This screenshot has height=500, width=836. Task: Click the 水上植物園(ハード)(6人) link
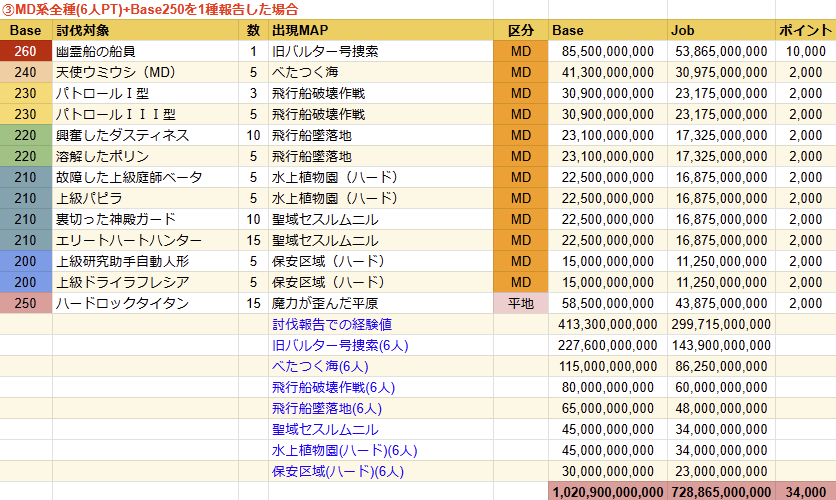click(x=344, y=450)
